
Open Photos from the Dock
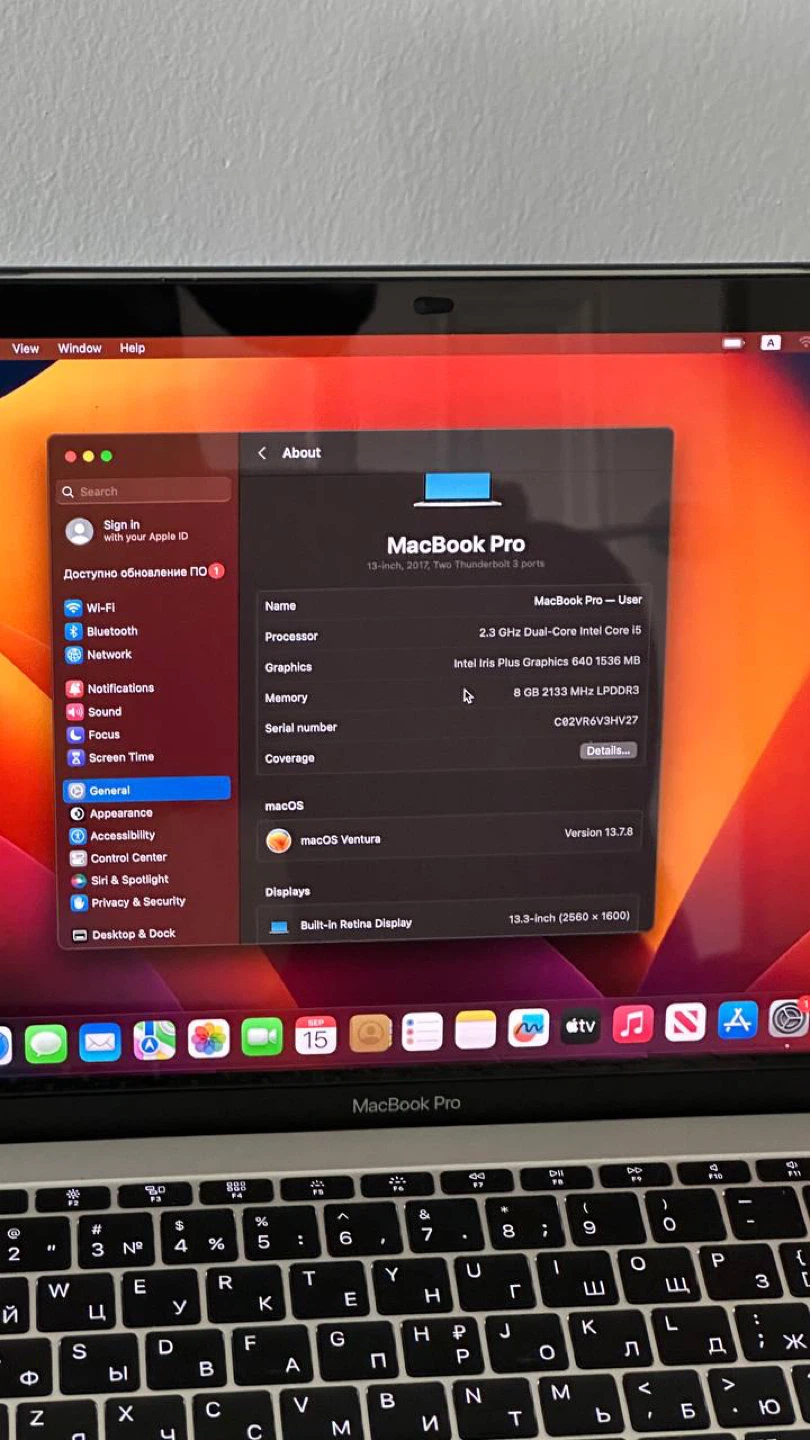point(208,1039)
